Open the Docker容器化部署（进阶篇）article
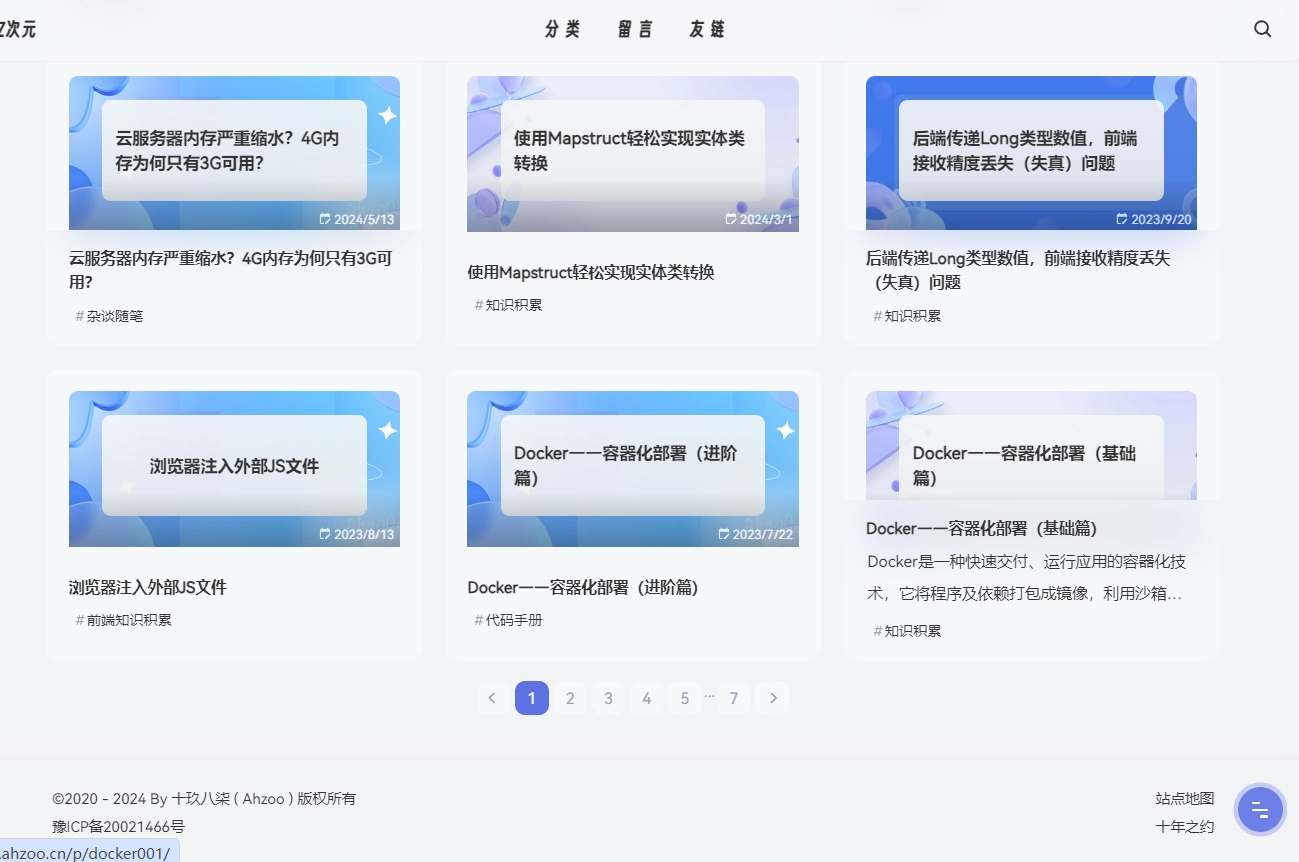1299x862 pixels. (x=584, y=588)
